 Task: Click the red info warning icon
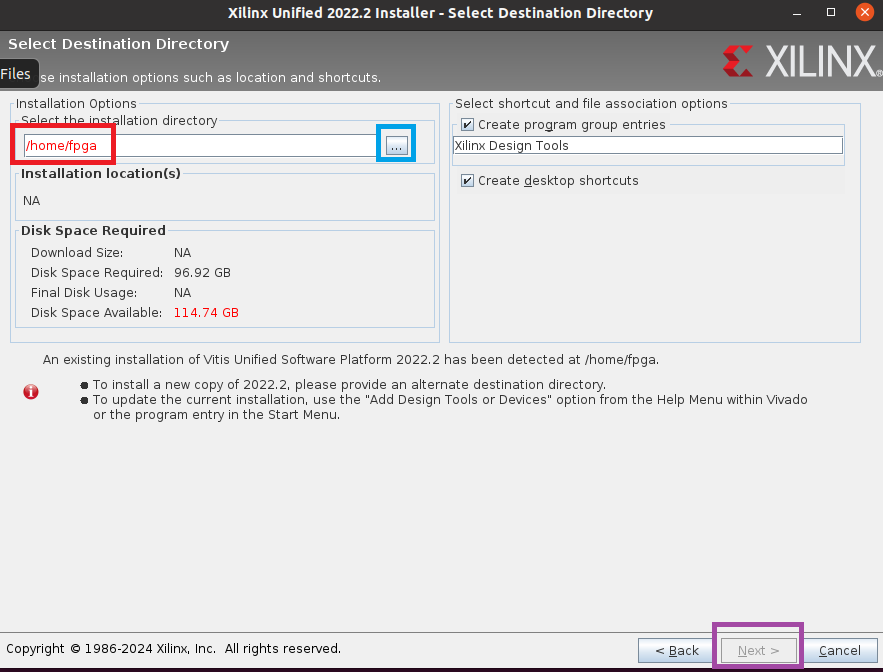click(31, 391)
